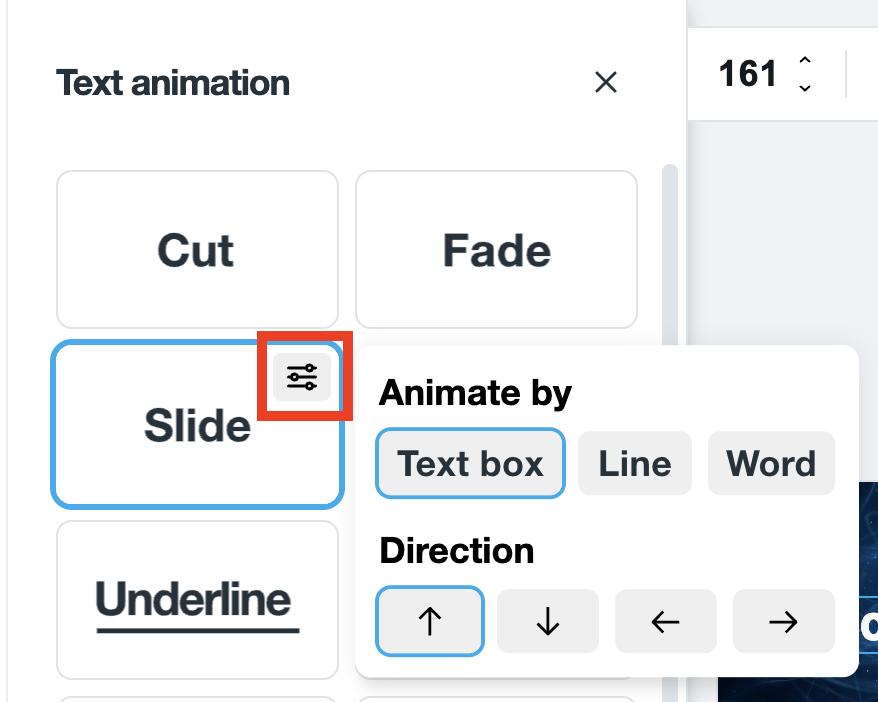Open the Slide animation settings icon
This screenshot has height=702, width=878.
point(302,377)
